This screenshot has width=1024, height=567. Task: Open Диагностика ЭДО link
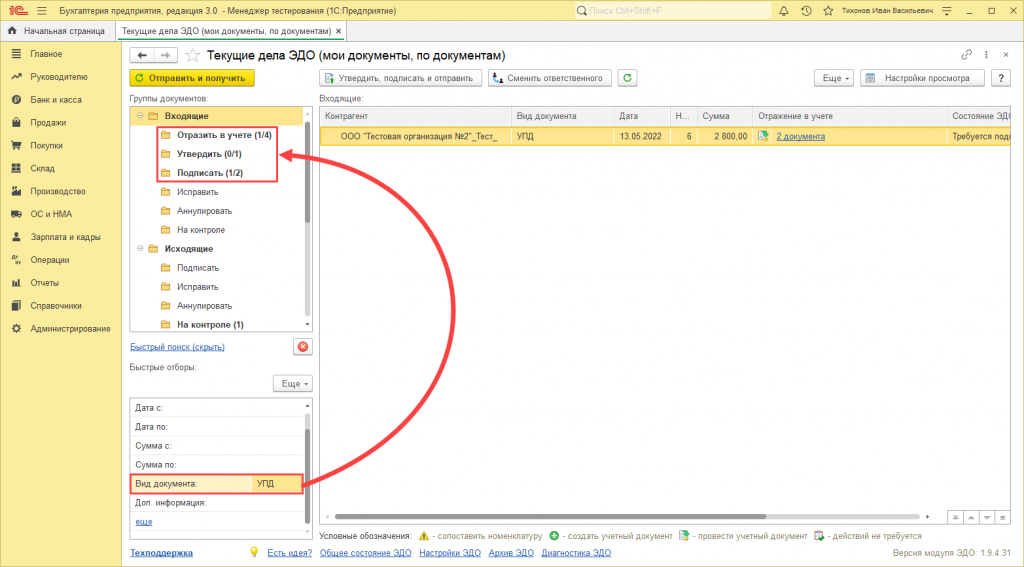576,553
